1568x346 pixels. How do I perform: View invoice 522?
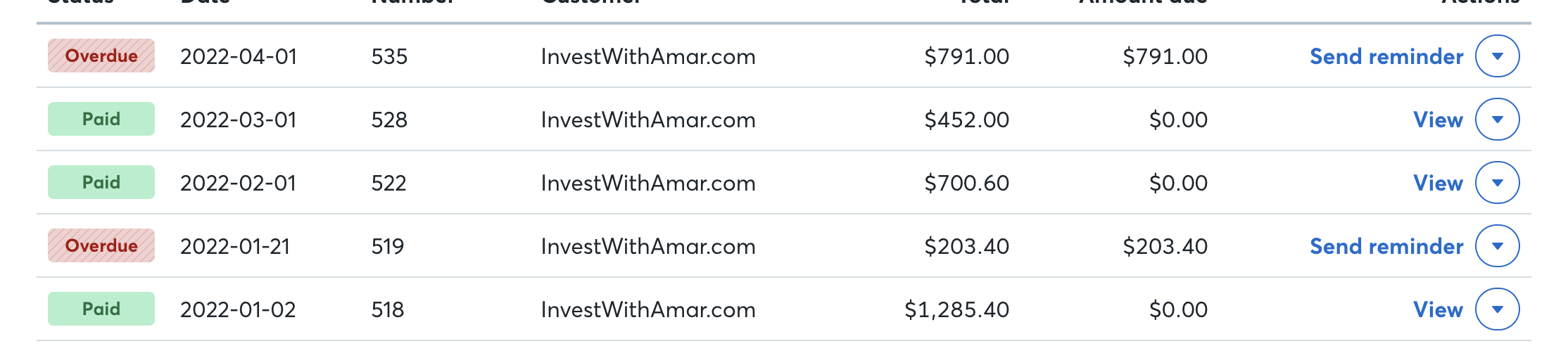coord(1438,183)
